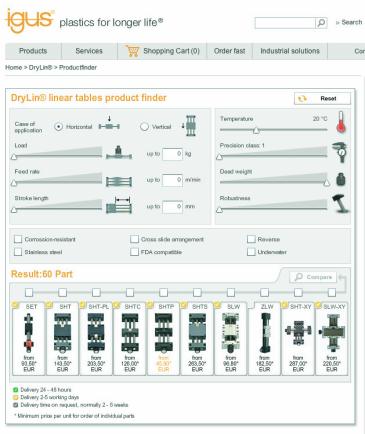Image resolution: width=365 pixels, height=434 pixels.
Task: Click the search magnifier icon
Action: click(321, 23)
